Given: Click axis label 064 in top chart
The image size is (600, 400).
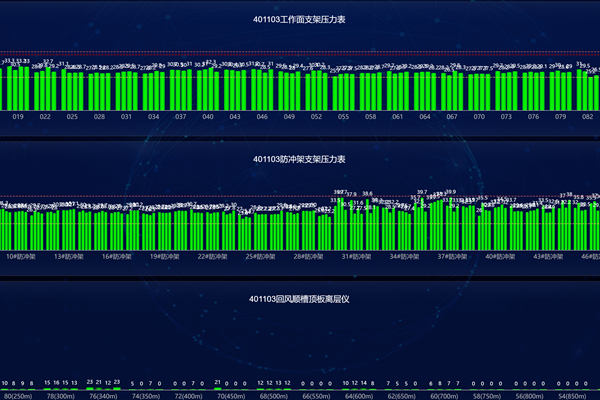Looking at the screenshot, I should (425, 117).
